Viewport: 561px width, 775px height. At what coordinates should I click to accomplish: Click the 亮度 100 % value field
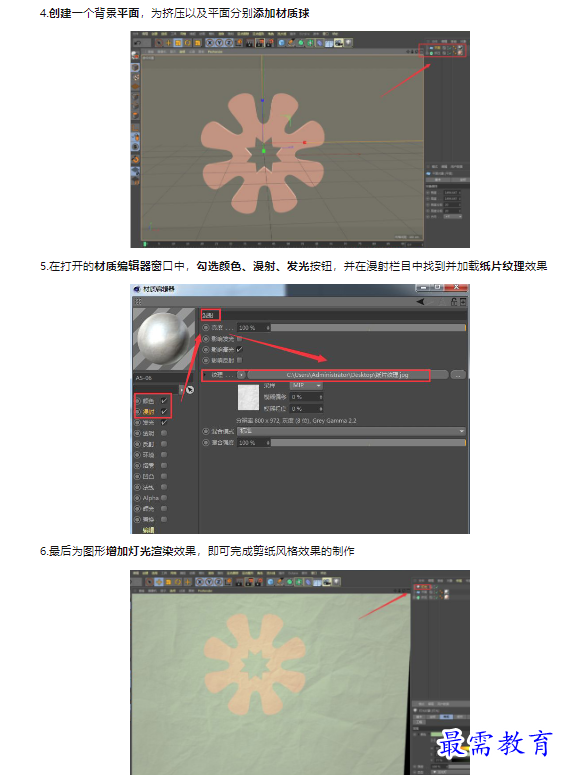coord(254,328)
